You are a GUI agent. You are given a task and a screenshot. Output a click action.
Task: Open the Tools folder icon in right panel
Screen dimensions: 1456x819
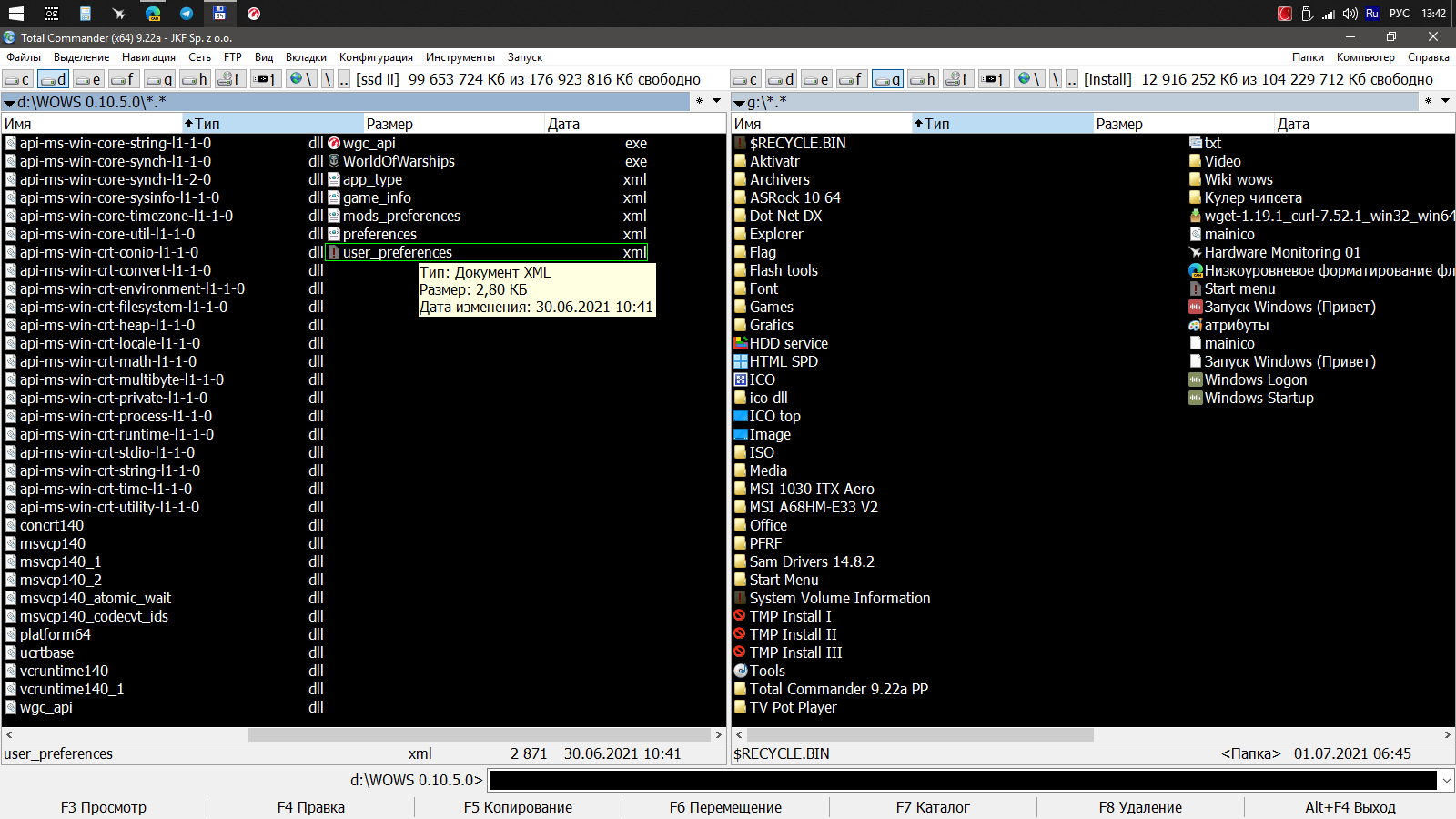pos(741,671)
